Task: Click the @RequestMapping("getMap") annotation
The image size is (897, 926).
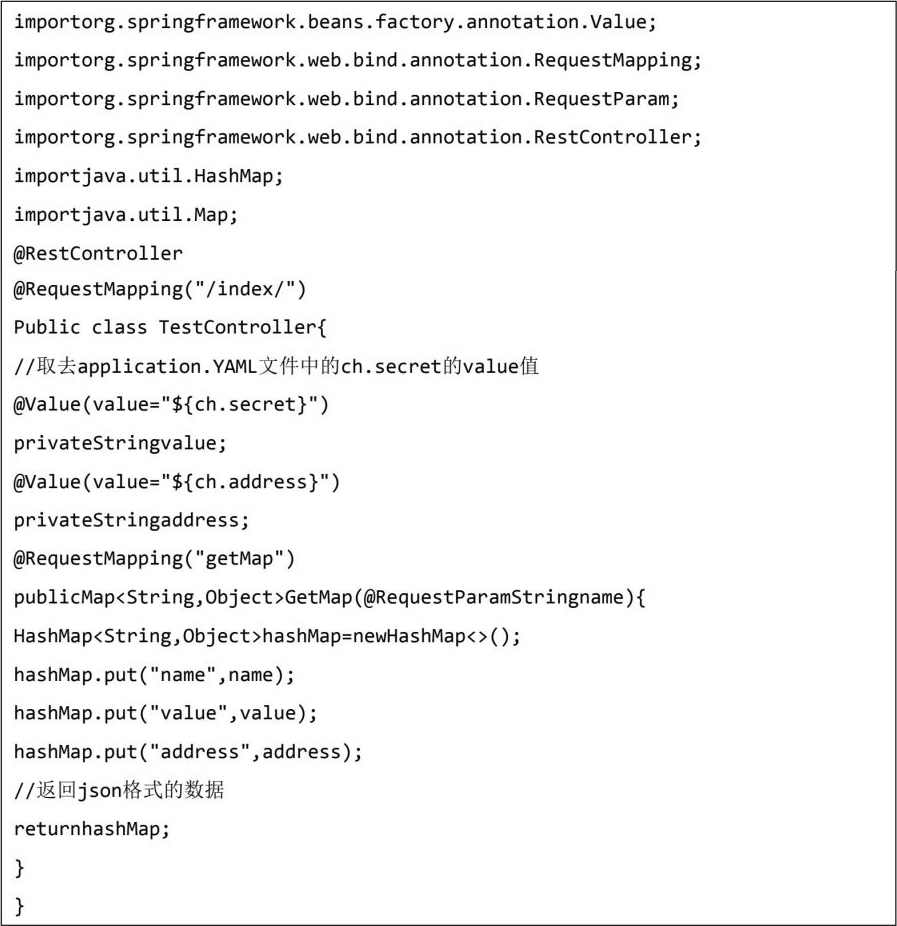Action: point(154,558)
